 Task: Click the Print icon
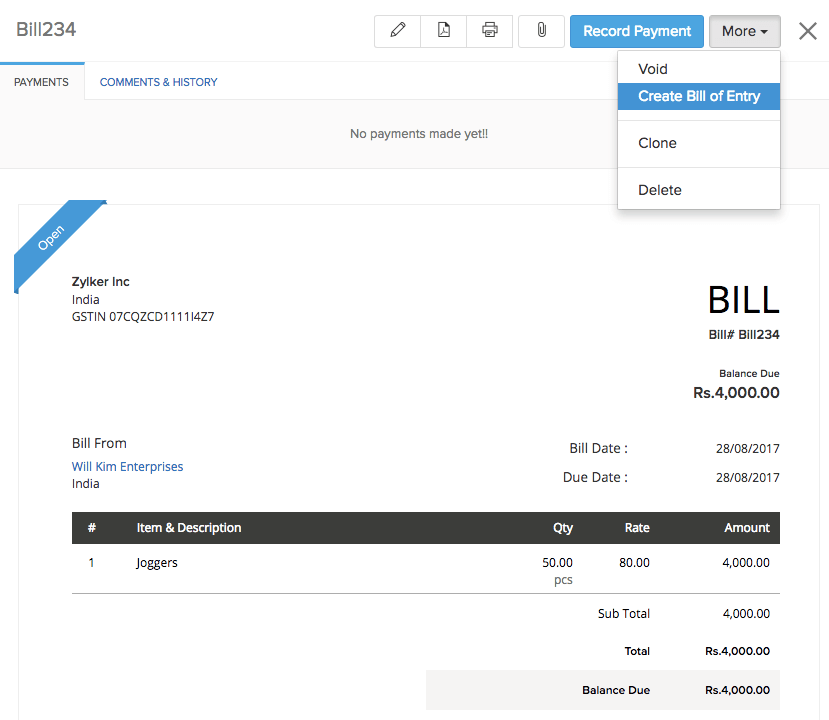tap(489, 31)
